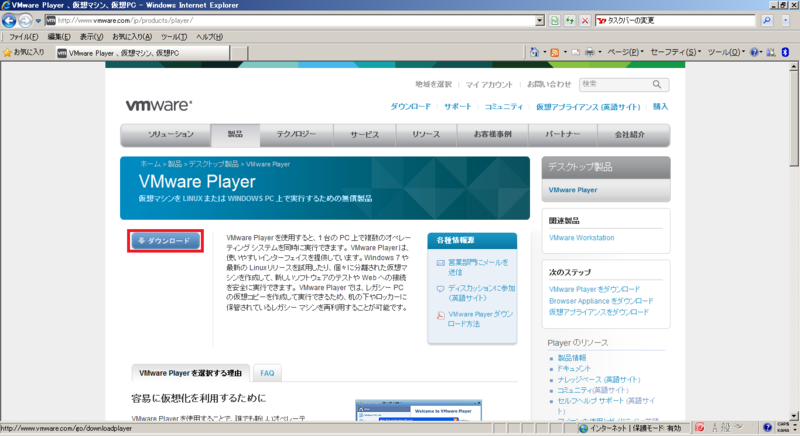Click the vmware logo on the page
This screenshot has width=800, height=436.
159,105
